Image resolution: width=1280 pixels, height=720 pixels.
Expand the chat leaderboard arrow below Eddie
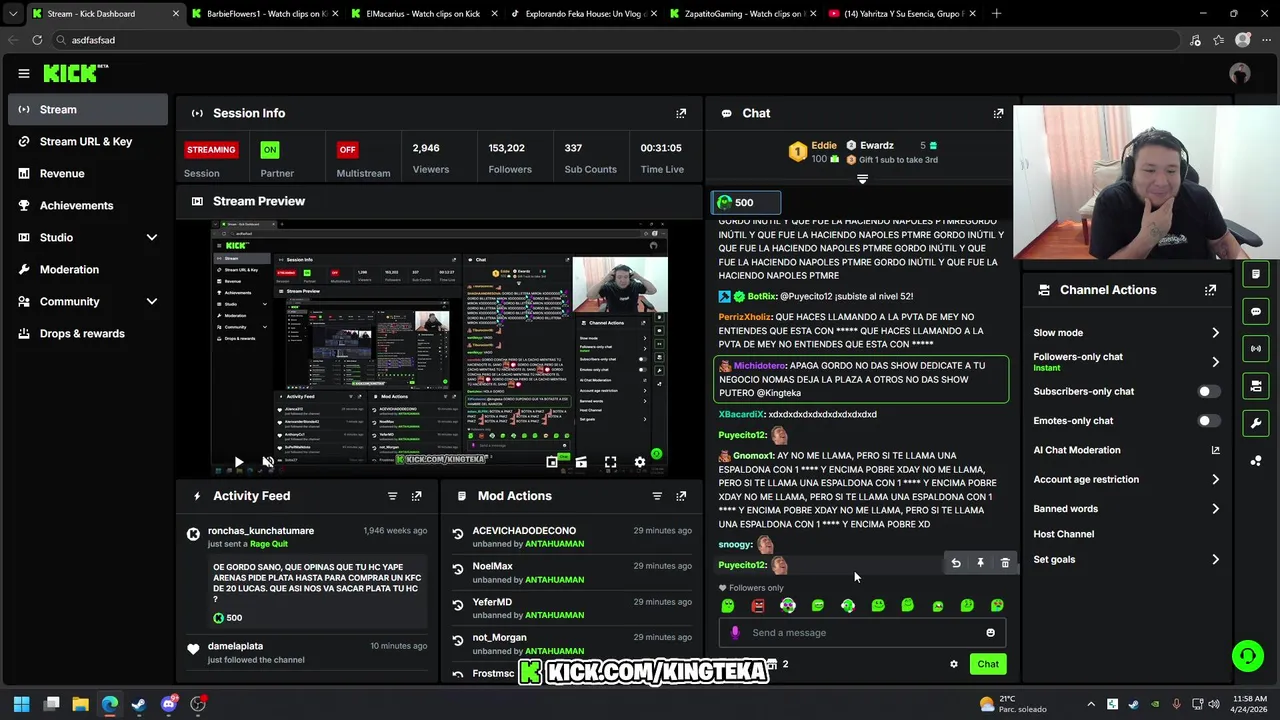862,179
